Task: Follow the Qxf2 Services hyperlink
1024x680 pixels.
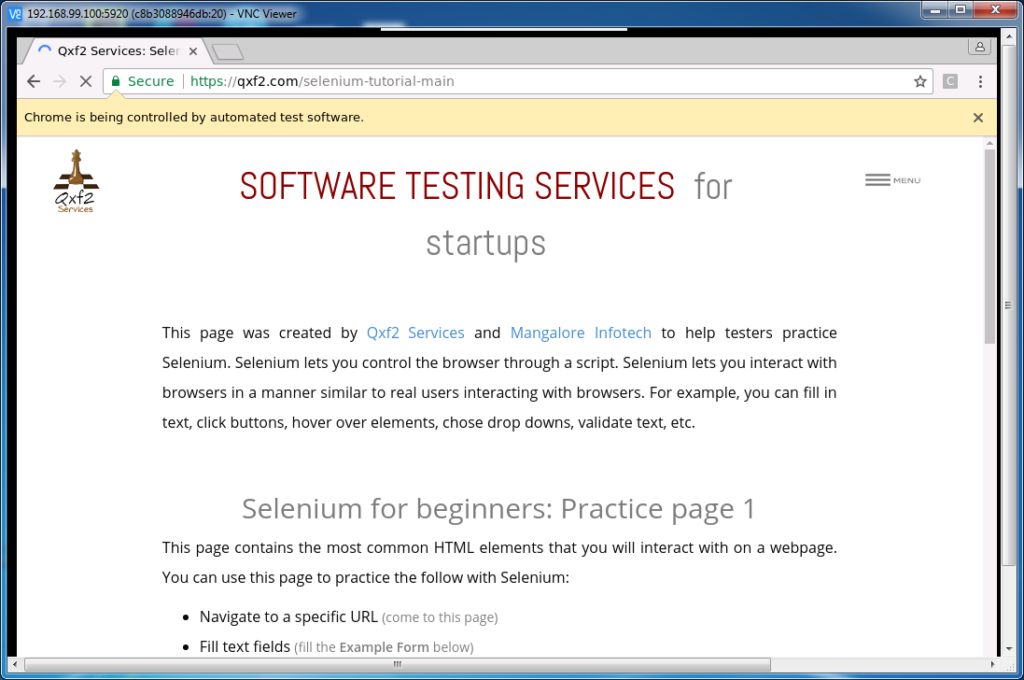Action: pos(415,333)
